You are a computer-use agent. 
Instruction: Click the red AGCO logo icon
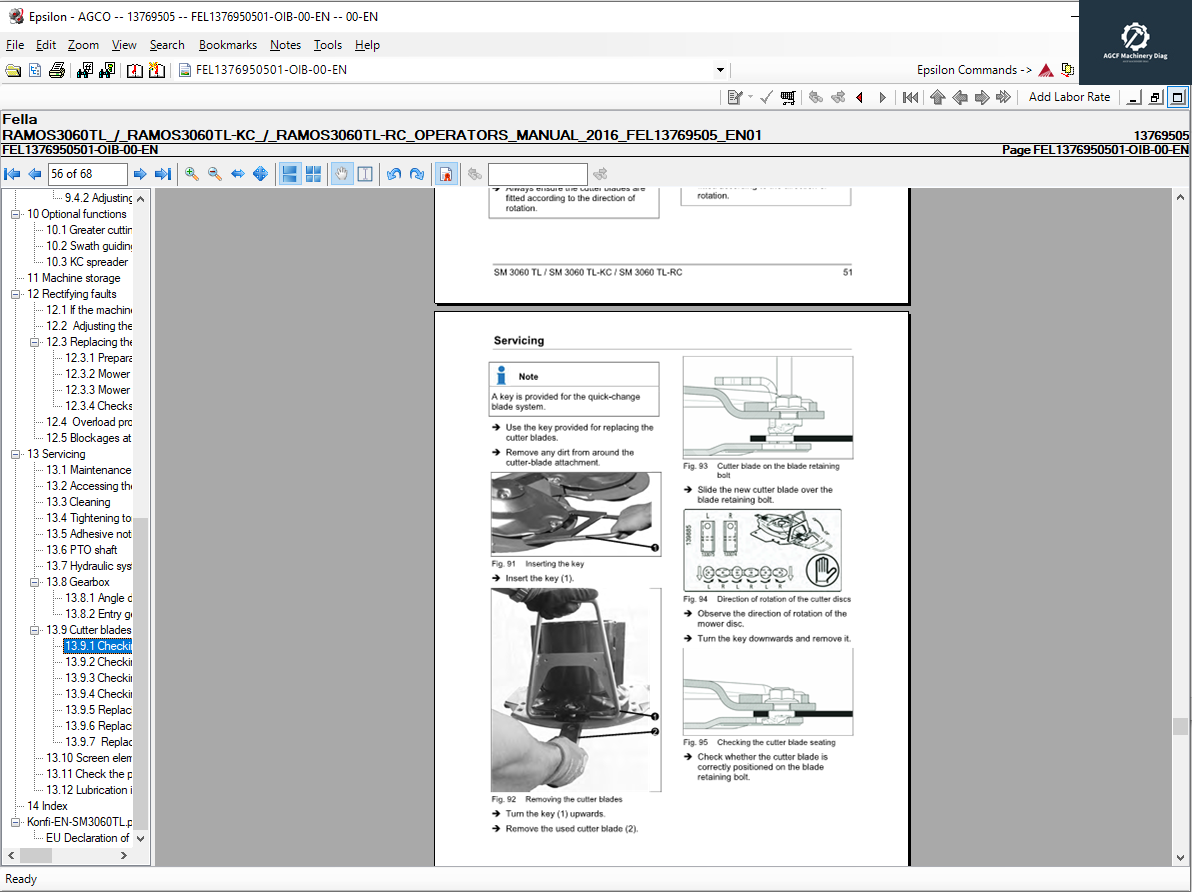pos(1045,70)
